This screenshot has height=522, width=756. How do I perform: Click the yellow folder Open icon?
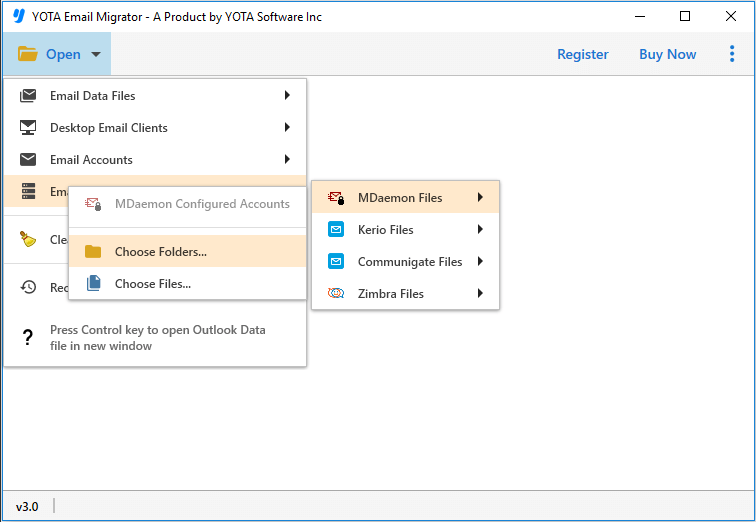pos(27,54)
